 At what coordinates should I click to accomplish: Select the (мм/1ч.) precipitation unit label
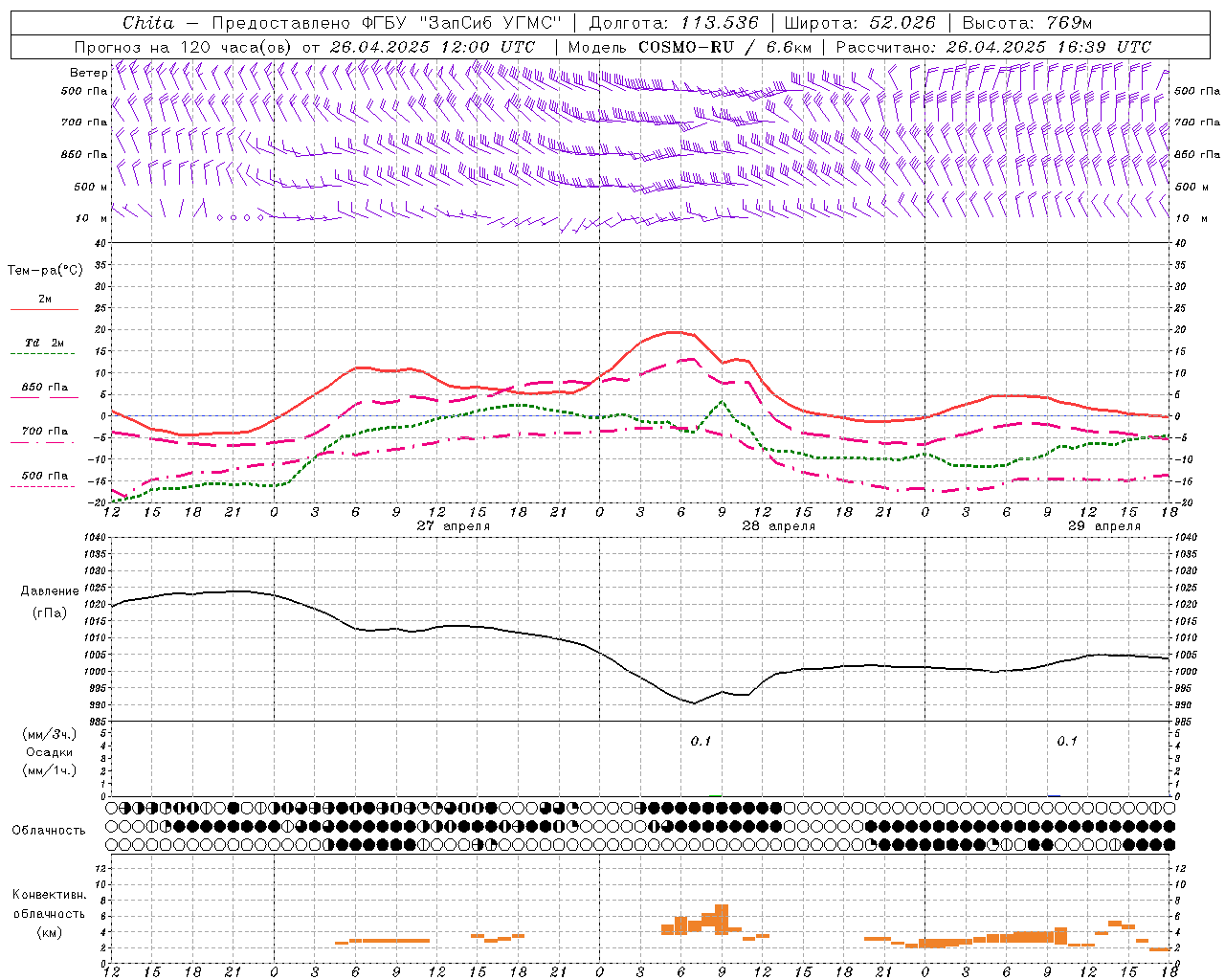(50, 771)
